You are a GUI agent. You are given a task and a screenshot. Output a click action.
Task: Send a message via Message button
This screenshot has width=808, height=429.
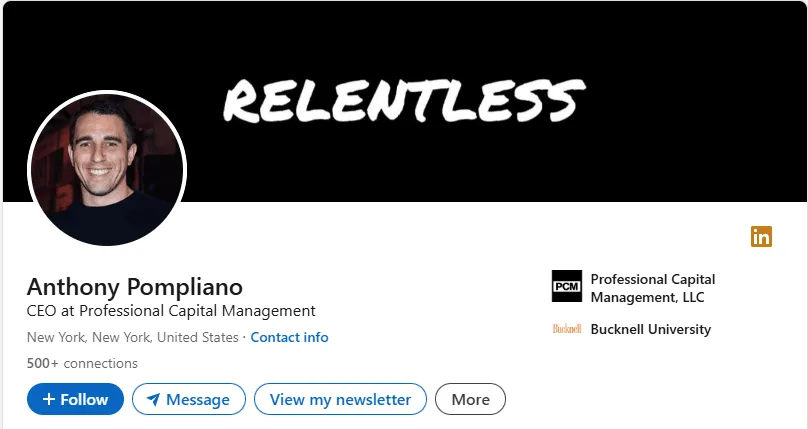pos(189,399)
